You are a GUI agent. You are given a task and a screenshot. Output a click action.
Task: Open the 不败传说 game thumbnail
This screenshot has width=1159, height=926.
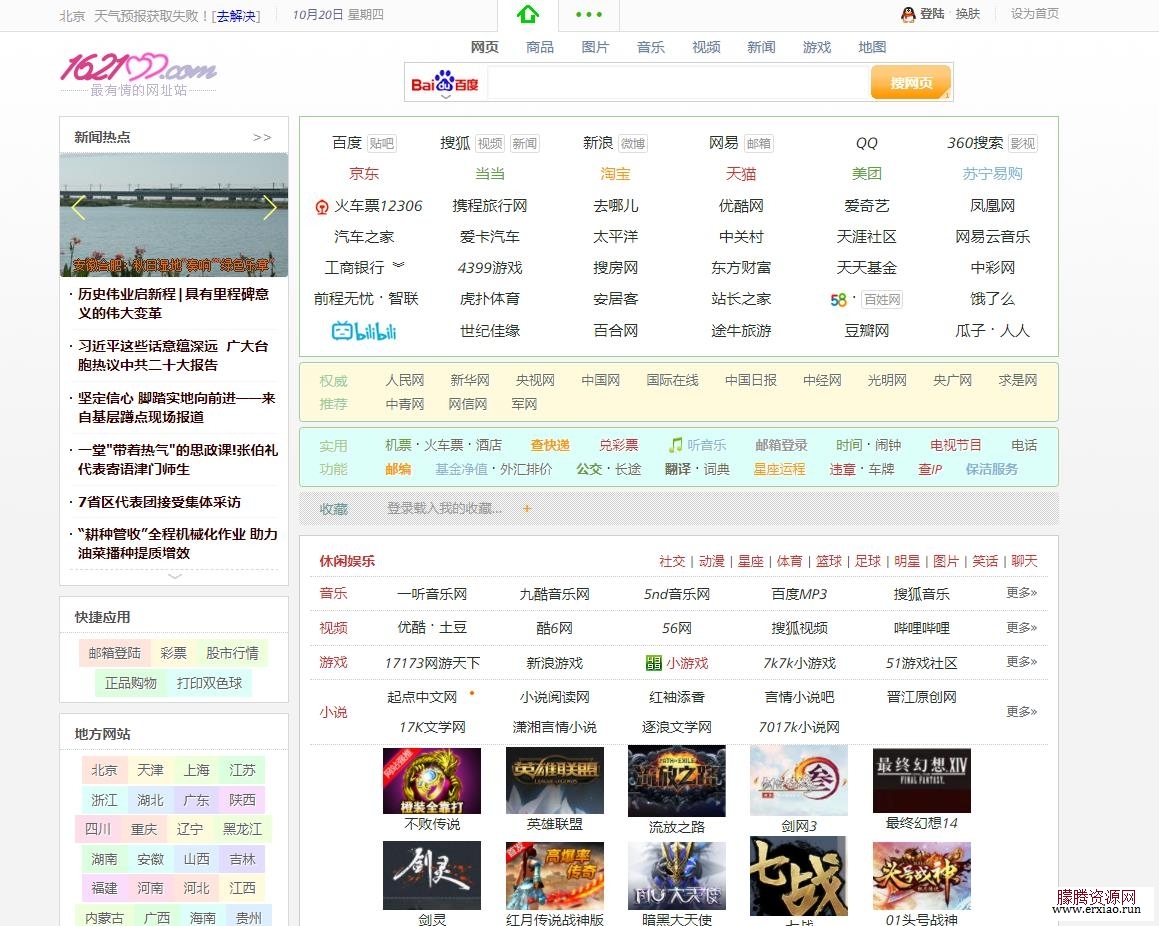432,780
